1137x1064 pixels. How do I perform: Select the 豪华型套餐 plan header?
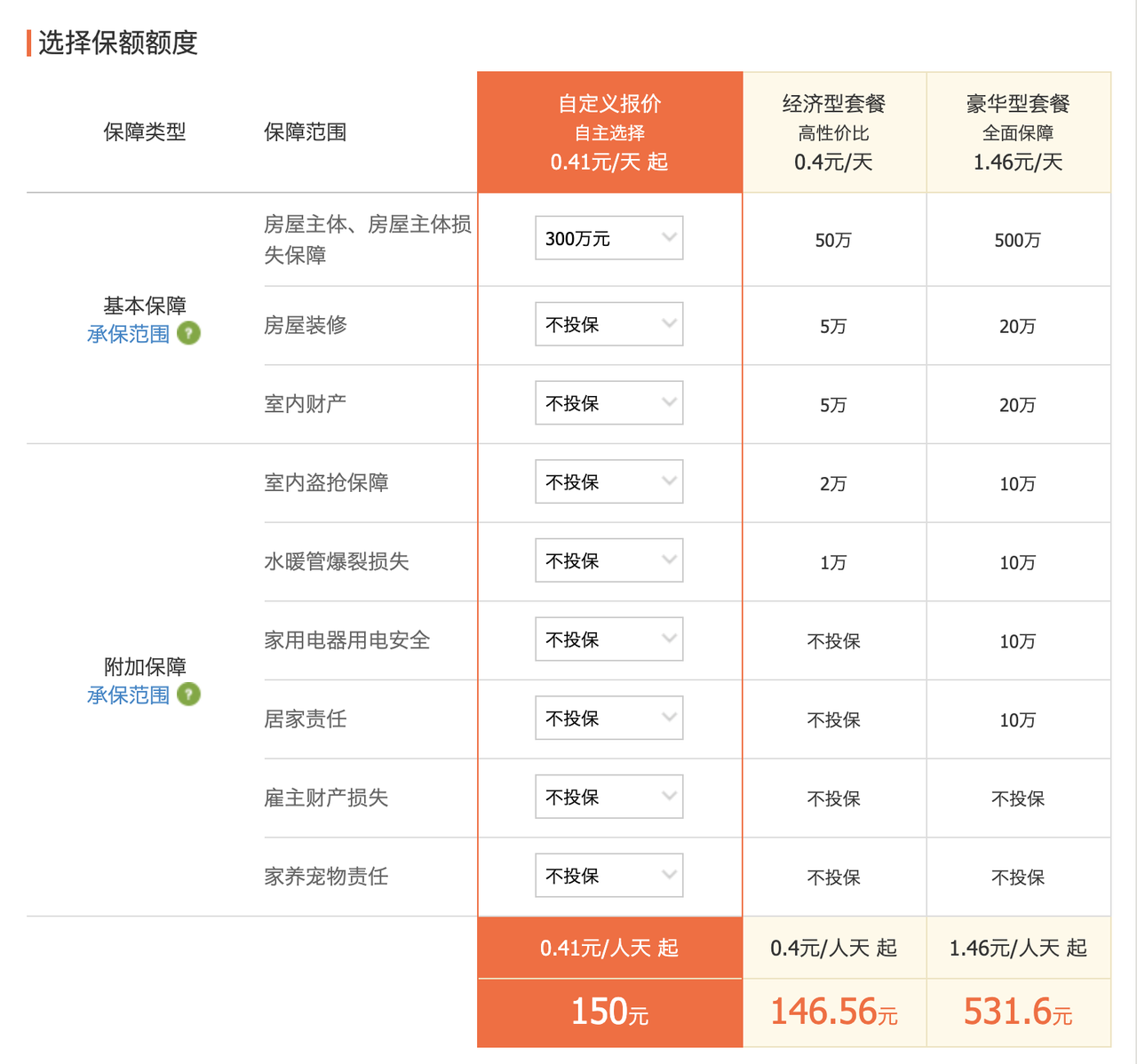1018,132
